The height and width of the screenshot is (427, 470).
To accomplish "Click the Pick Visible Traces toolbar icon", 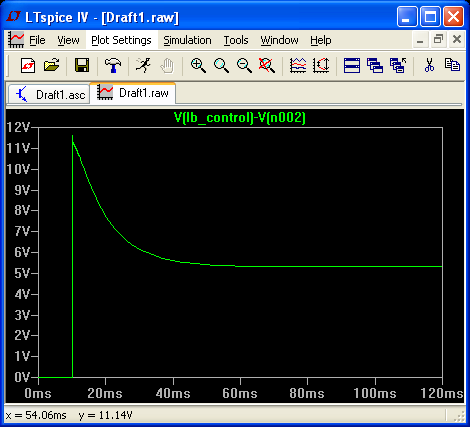I will pos(298,65).
